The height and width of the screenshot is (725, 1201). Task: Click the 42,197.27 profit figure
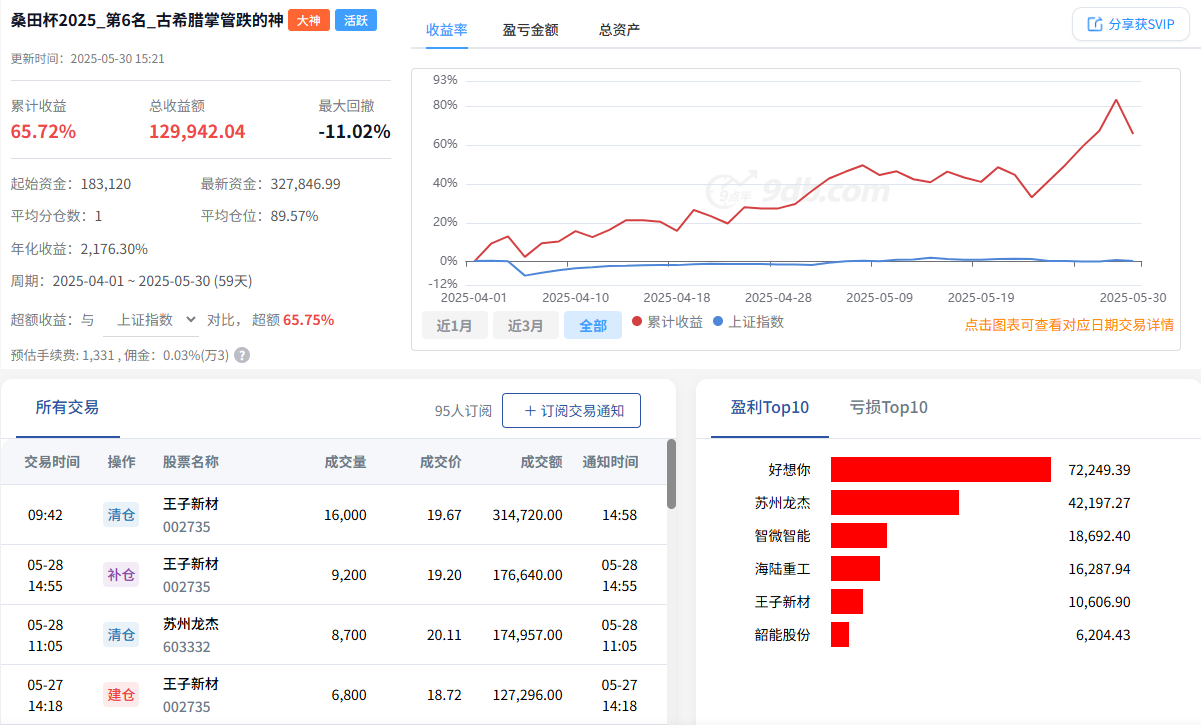(x=1099, y=503)
